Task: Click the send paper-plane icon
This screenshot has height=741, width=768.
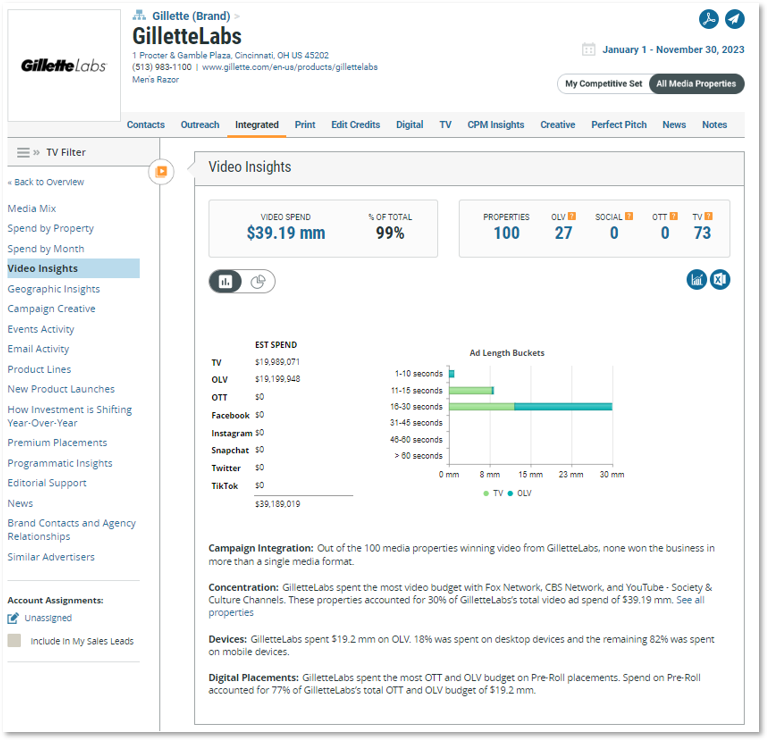Action: pos(735,19)
